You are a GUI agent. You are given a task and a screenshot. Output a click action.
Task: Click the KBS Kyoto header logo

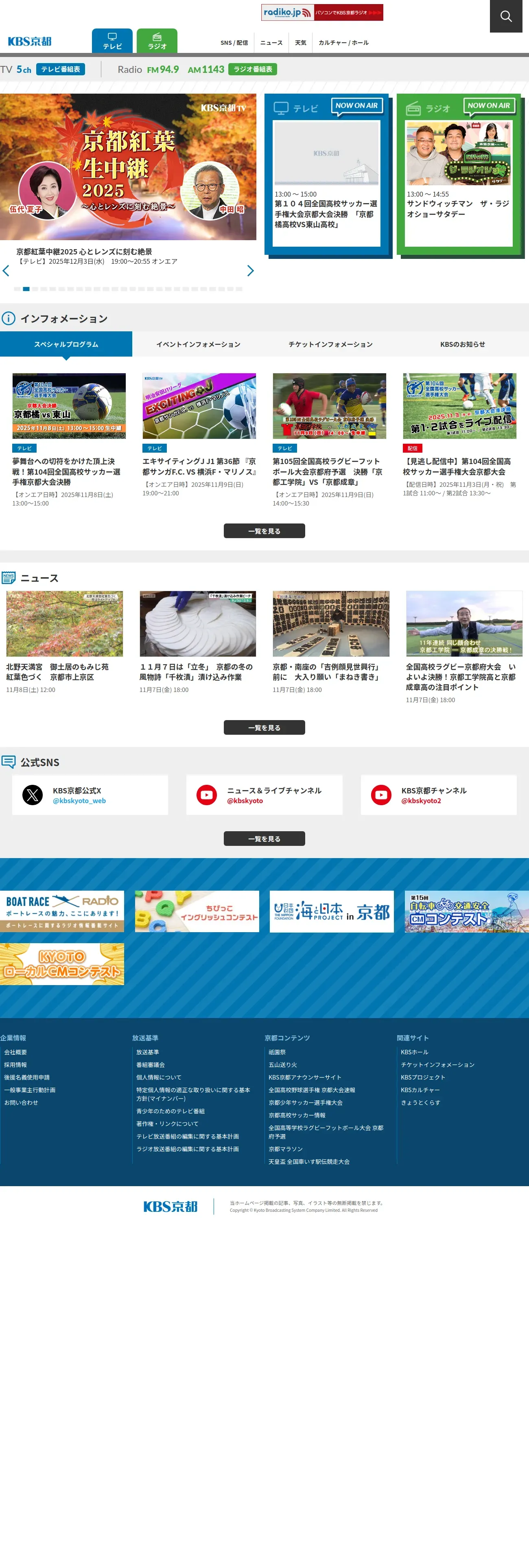30,42
